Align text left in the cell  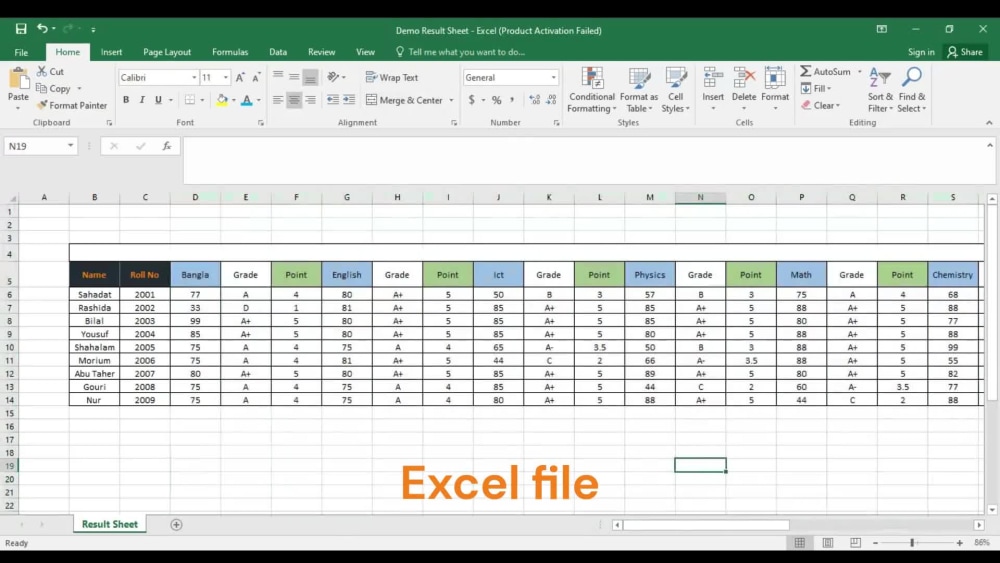click(278, 99)
